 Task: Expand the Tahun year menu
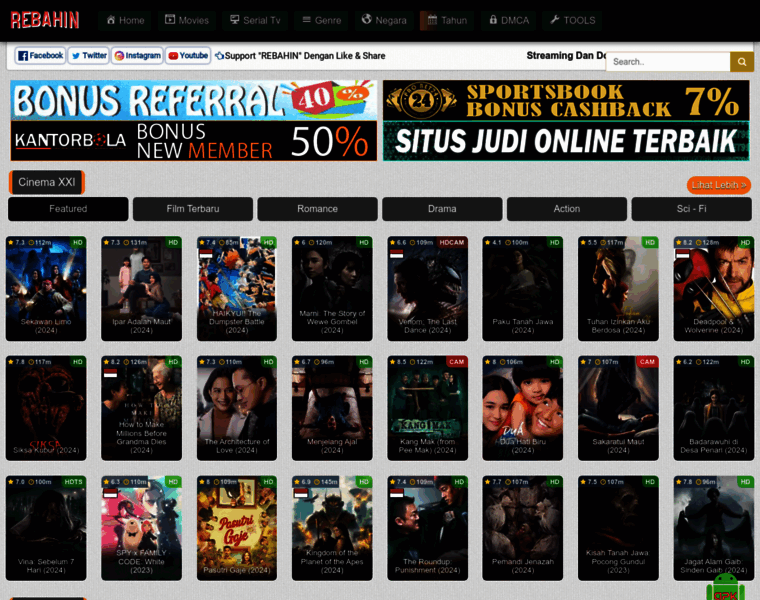[x=447, y=20]
